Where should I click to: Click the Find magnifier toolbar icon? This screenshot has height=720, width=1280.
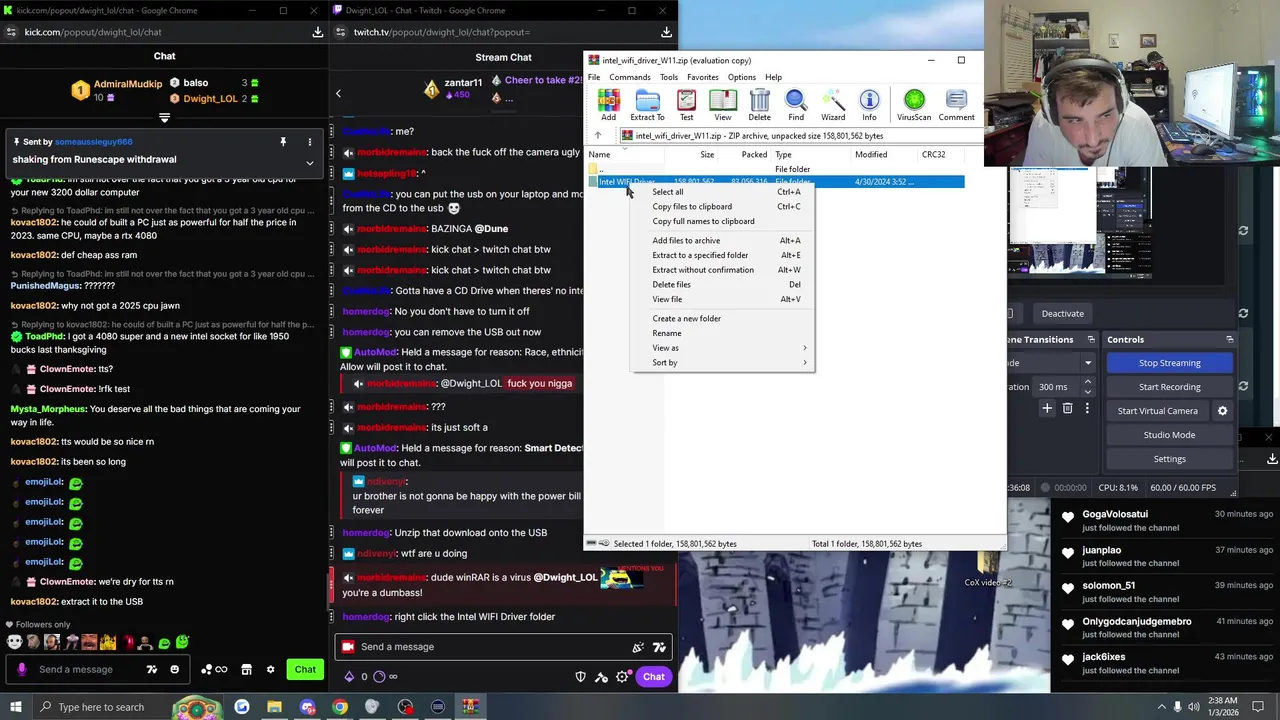[x=796, y=104]
